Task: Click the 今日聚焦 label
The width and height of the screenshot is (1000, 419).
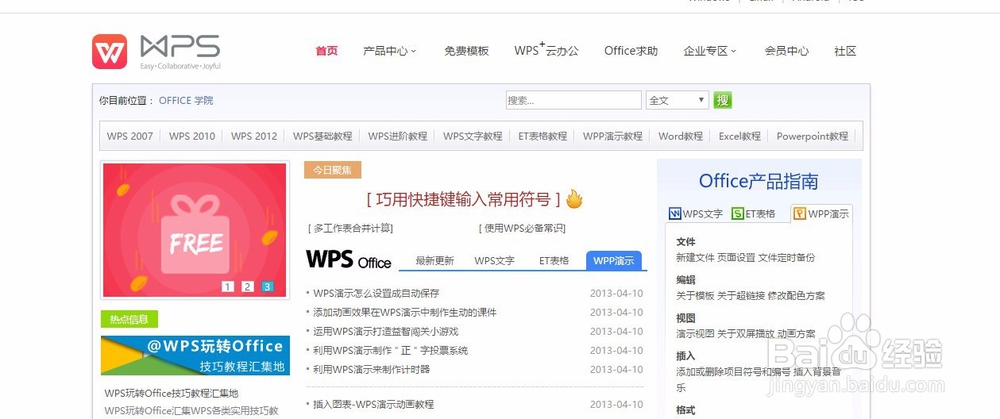Action: [x=333, y=170]
